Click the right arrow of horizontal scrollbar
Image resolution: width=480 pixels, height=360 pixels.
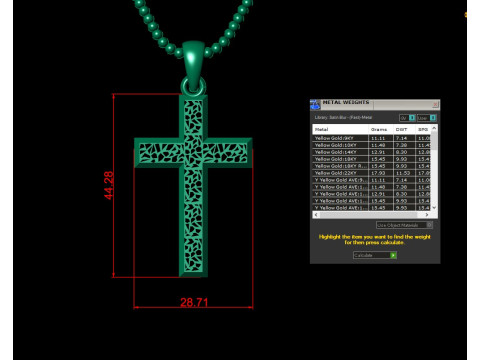click(x=427, y=215)
